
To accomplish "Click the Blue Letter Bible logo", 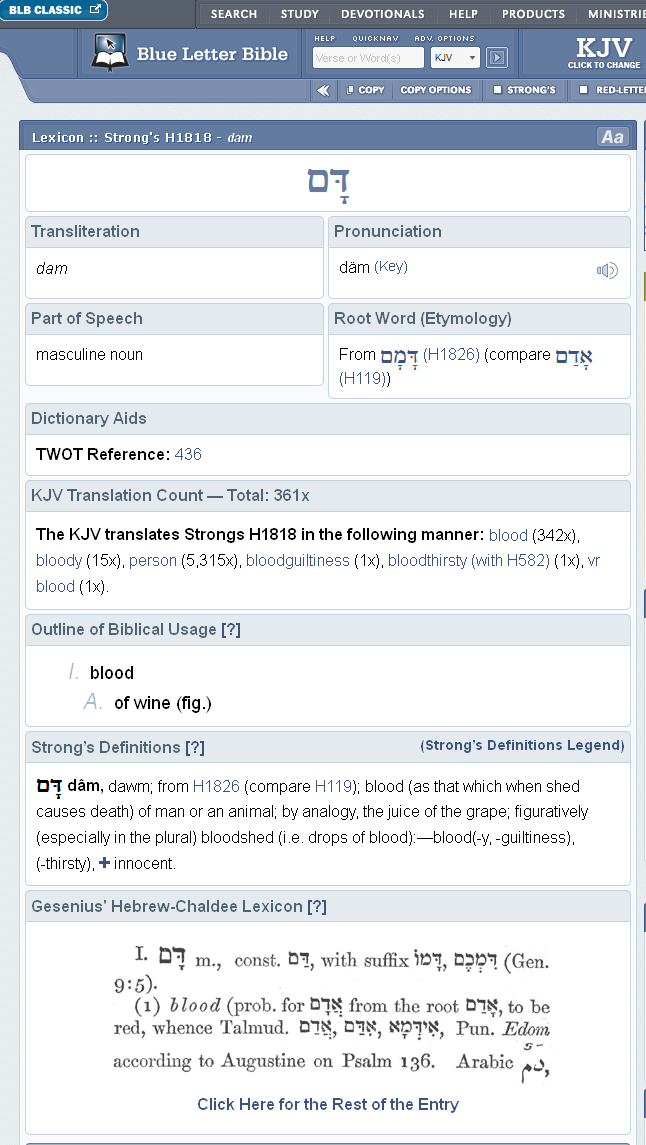I will (190, 54).
